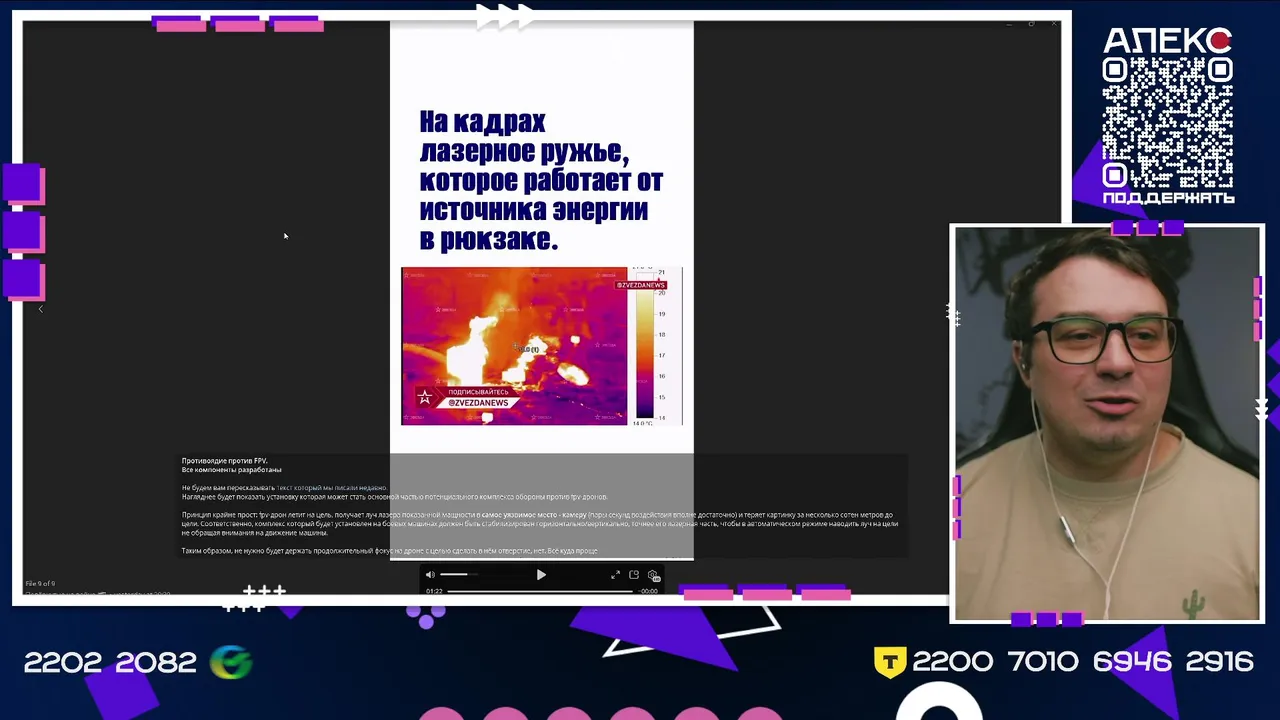Screen dimensions: 1280x720
Task: Click the caption line starting 'Таким образом'
Action: tap(390, 551)
